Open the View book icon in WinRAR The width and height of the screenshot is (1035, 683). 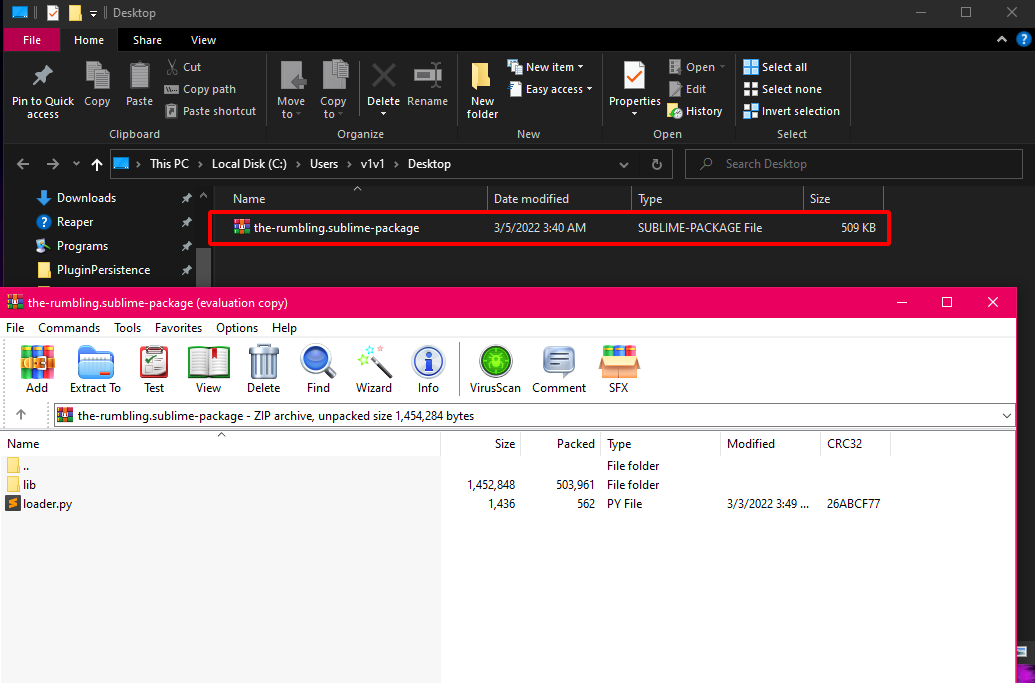click(209, 369)
